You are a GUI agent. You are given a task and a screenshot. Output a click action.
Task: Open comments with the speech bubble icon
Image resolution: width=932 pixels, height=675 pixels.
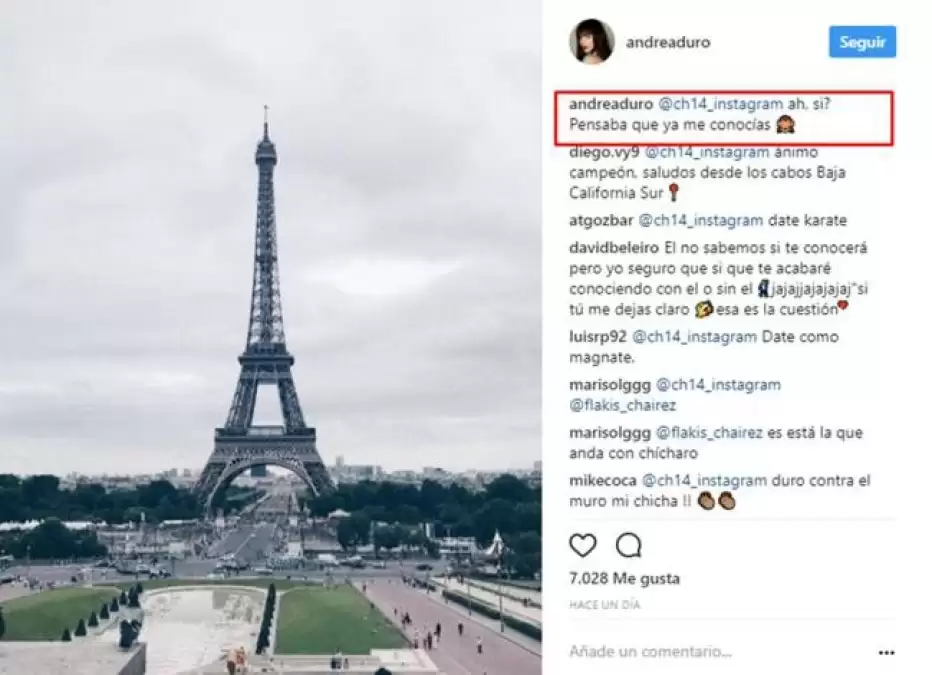(x=628, y=545)
